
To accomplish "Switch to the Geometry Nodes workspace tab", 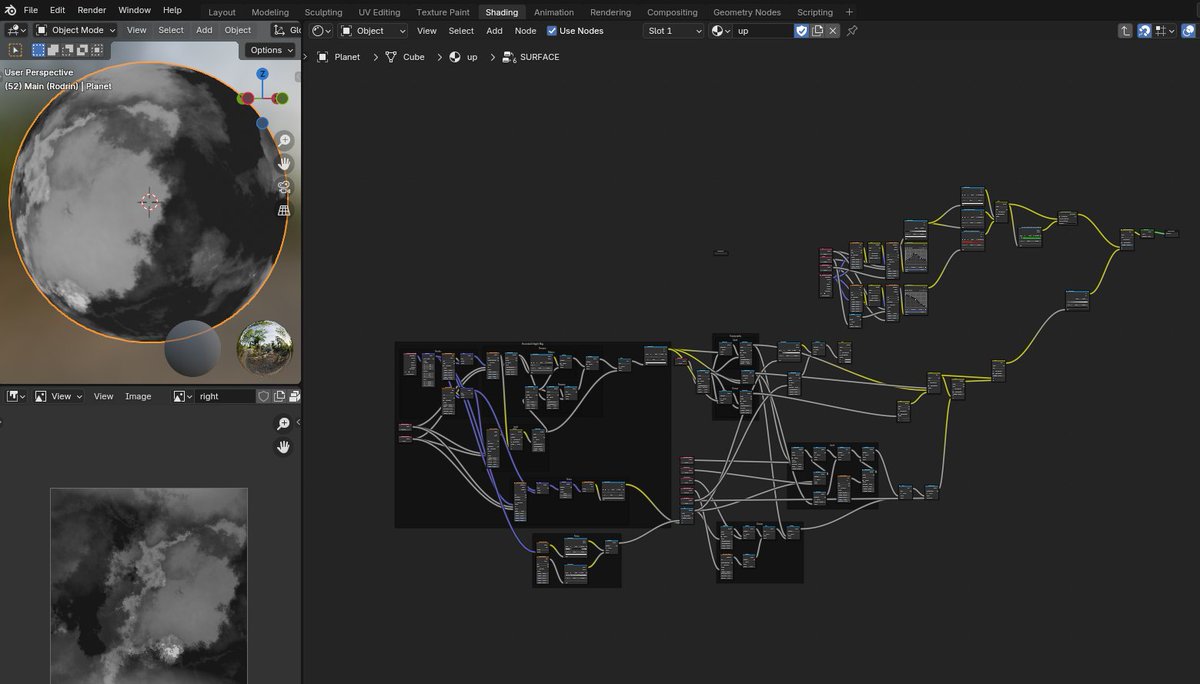I will click(x=747, y=12).
